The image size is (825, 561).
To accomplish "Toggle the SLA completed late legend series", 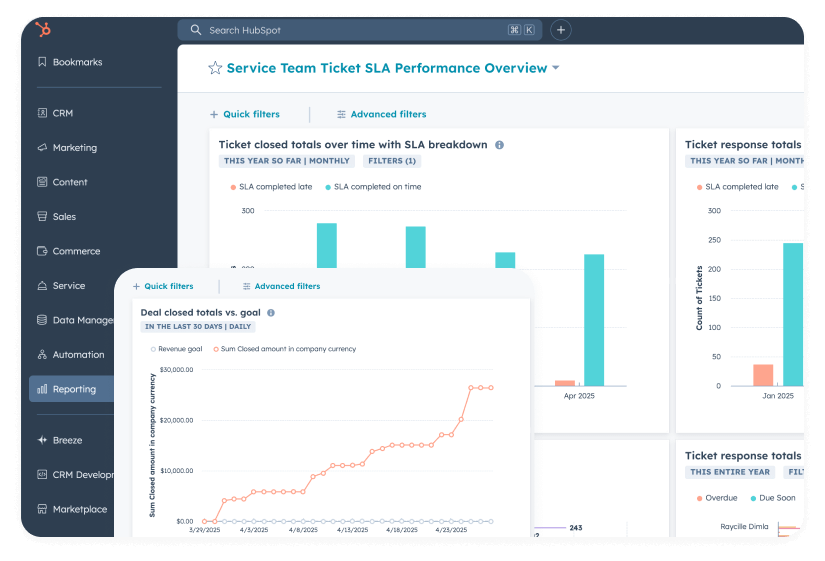I will (x=271, y=187).
